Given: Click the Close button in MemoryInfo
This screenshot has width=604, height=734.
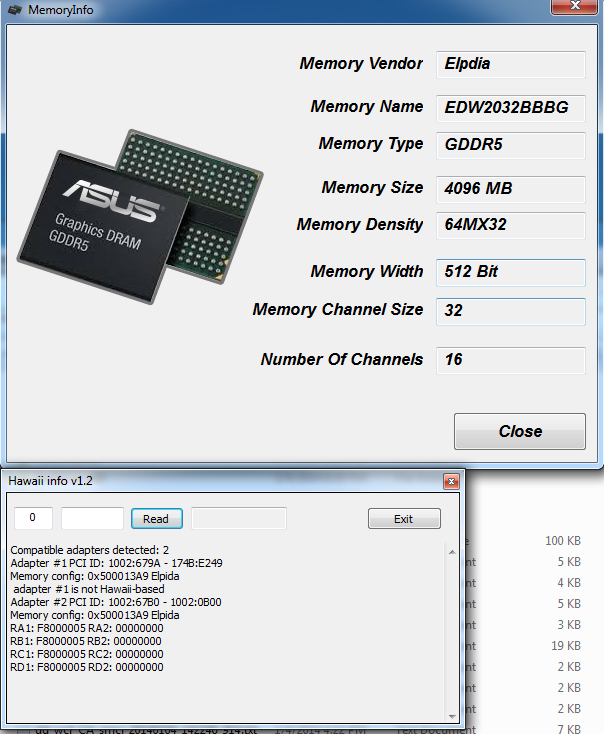Looking at the screenshot, I should click(520, 431).
